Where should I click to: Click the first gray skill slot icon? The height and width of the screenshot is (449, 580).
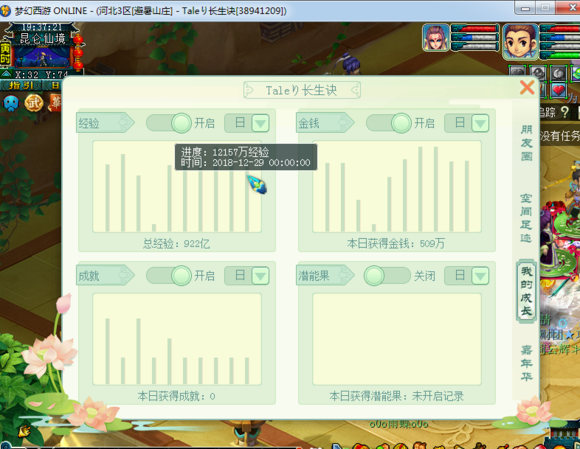click(517, 73)
